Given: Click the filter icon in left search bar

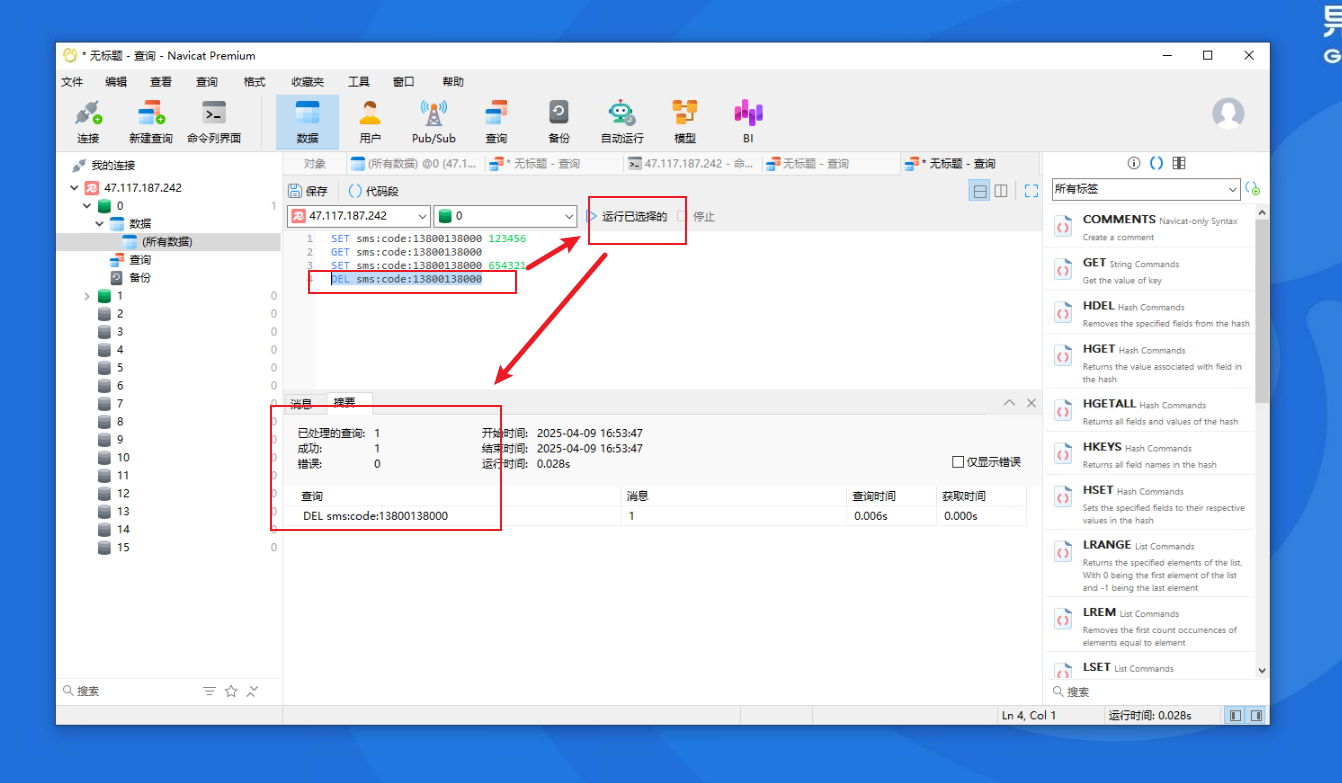Looking at the screenshot, I should [x=209, y=691].
